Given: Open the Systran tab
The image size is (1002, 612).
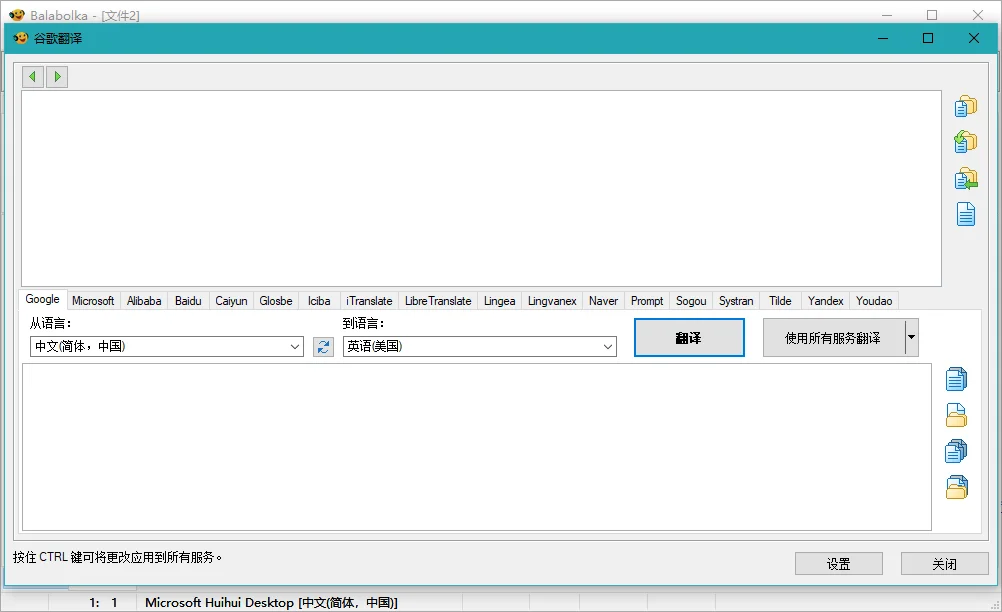Looking at the screenshot, I should 736,301.
